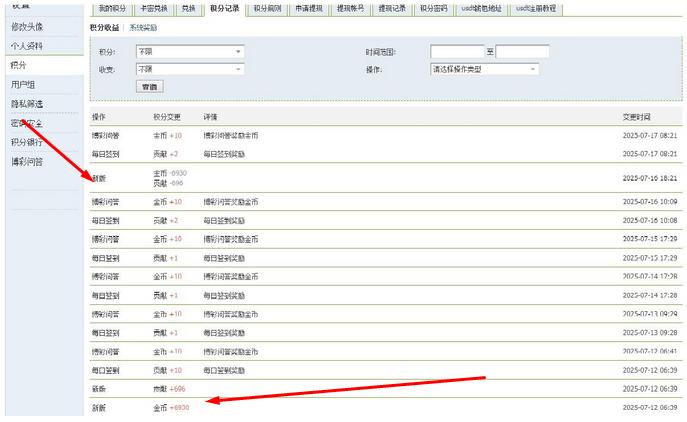Expand the 积分 type dropdown
Screen dimensions: 687x422
(190, 52)
